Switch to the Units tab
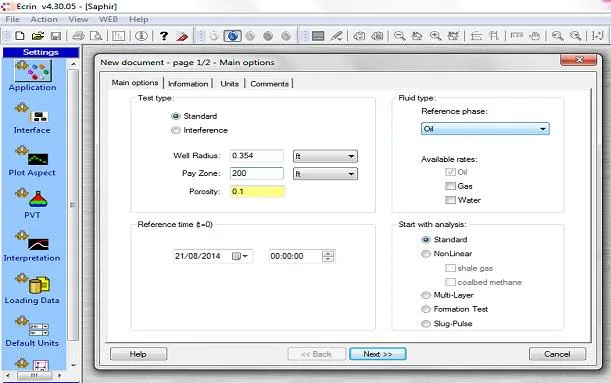 [x=230, y=84]
